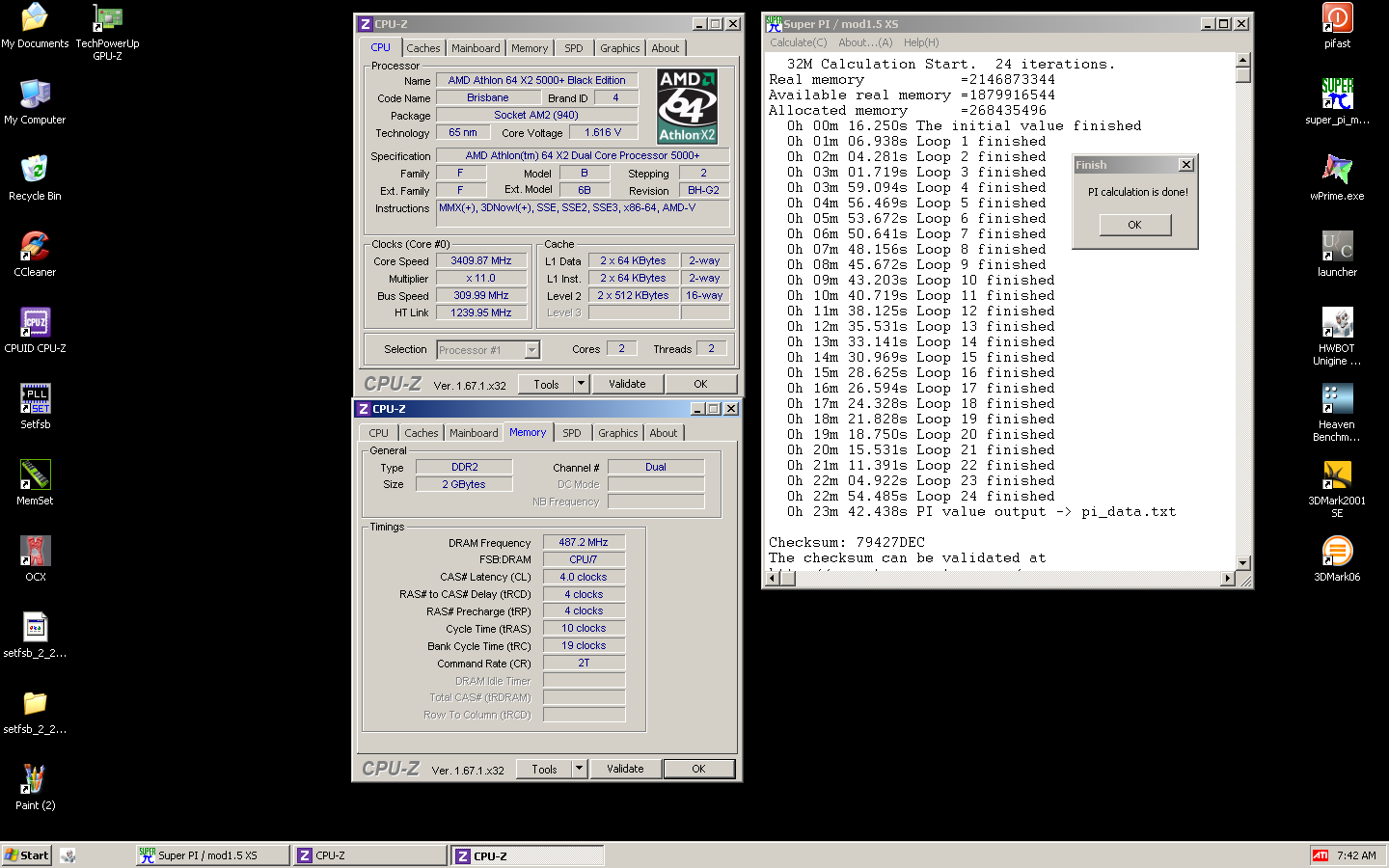Select first CPU-Z taskbar button
The width and height of the screenshot is (1389, 868).
(371, 855)
